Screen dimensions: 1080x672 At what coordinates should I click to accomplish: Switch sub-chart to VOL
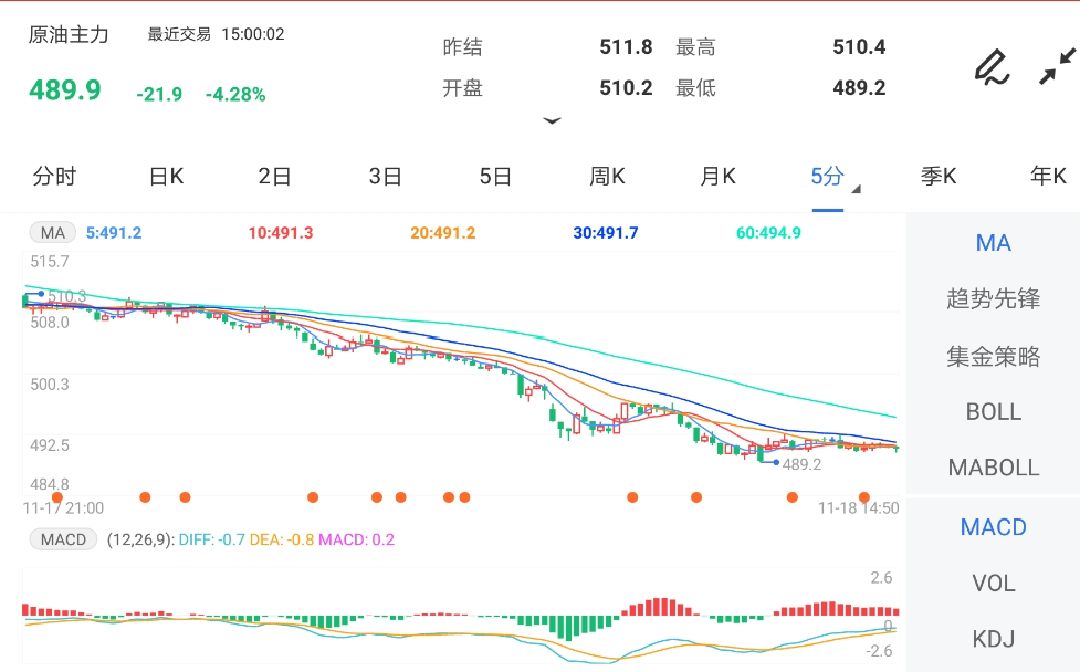click(x=993, y=583)
